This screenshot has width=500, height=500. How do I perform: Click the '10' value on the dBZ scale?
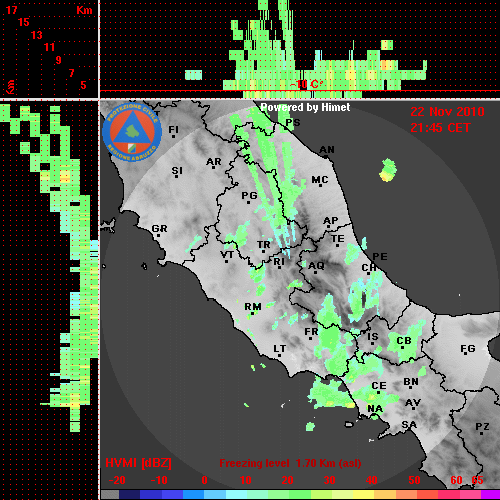click(x=245, y=480)
